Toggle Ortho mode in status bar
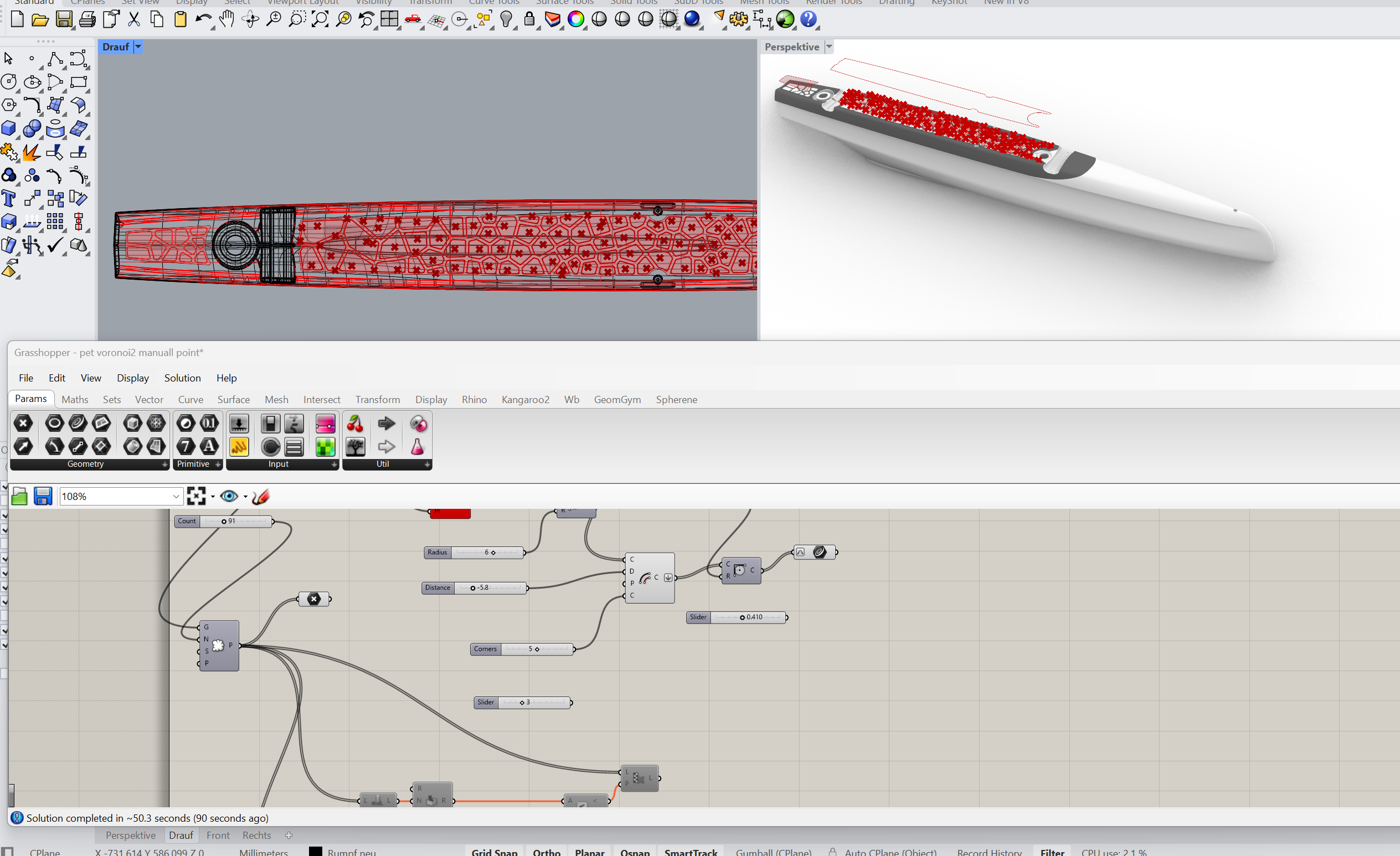Image resolution: width=1400 pixels, height=856 pixels. [546, 852]
